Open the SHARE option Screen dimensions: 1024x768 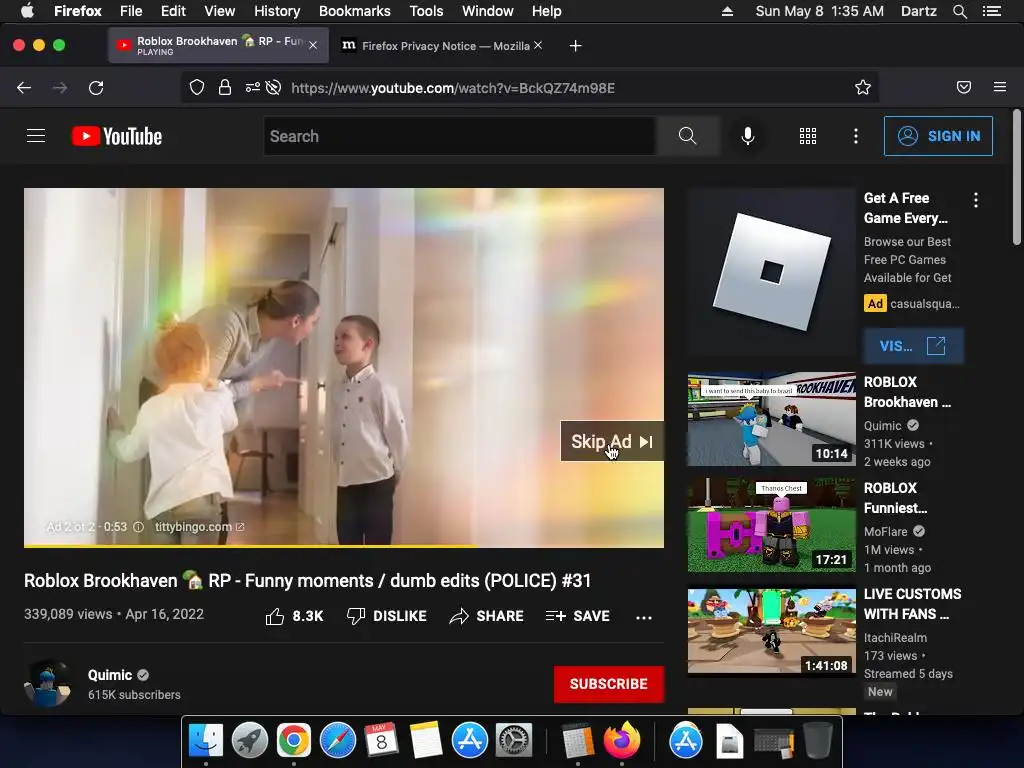point(487,616)
